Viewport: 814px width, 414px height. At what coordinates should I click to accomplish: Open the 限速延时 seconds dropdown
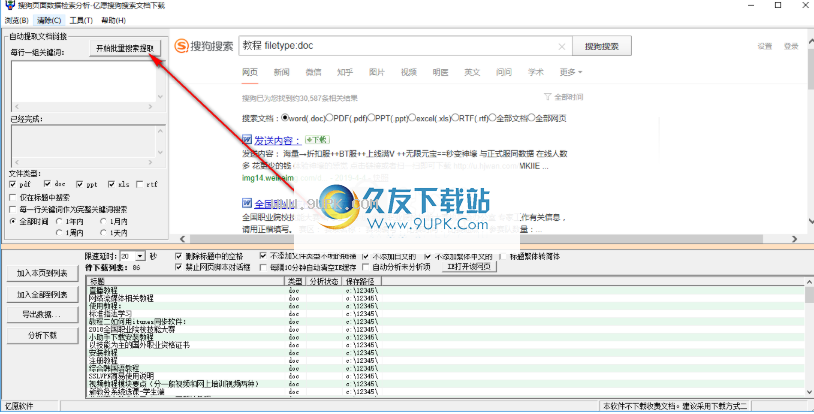click(140, 257)
